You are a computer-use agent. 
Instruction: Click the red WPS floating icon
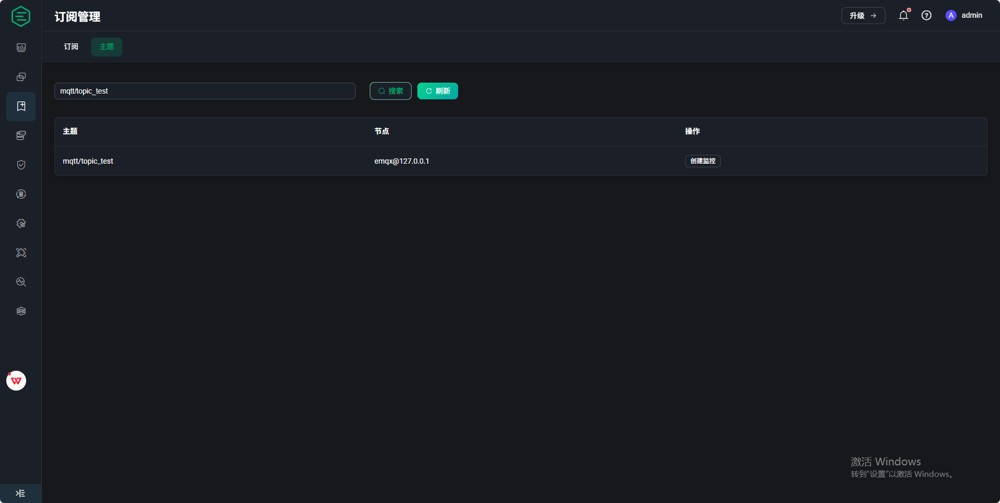click(16, 381)
